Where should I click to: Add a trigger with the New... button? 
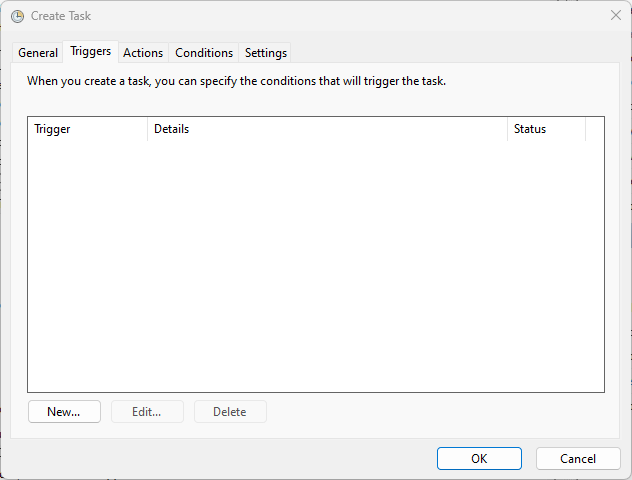click(x=64, y=411)
